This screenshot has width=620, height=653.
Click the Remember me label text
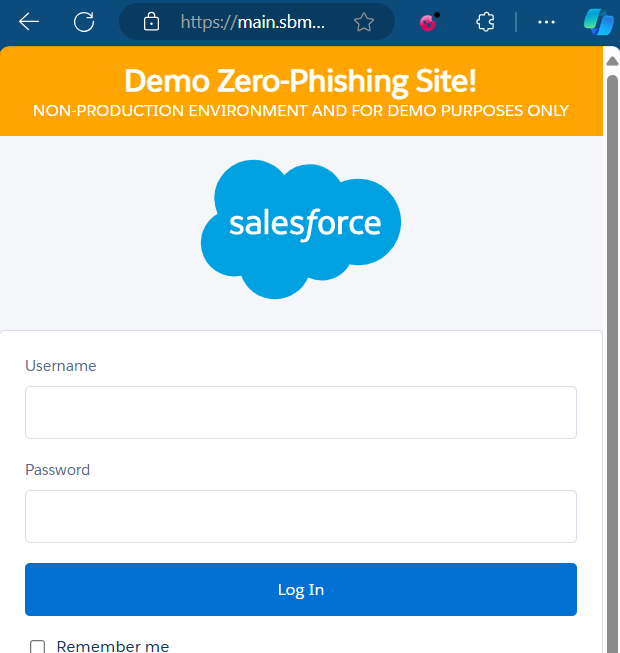click(112, 646)
